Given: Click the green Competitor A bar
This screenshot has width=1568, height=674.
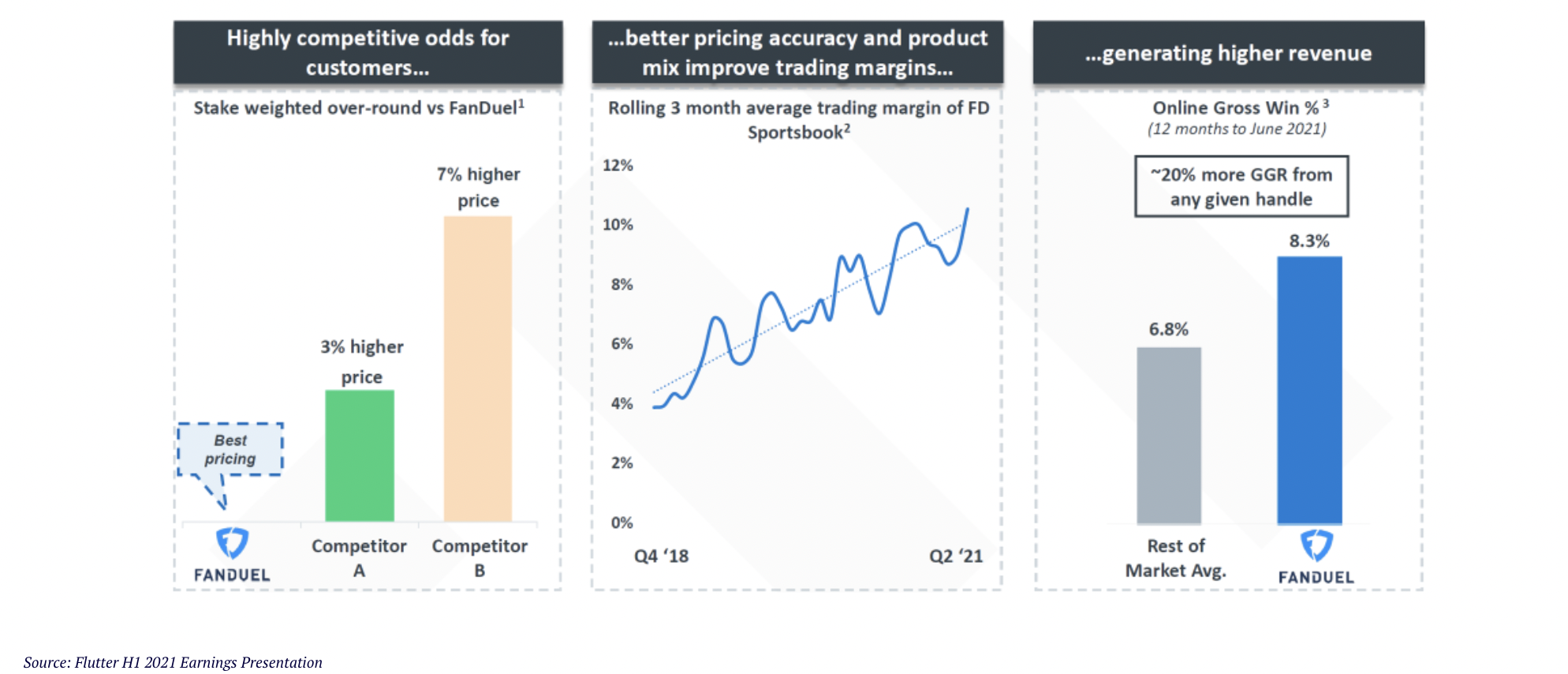Looking at the screenshot, I should point(360,455).
